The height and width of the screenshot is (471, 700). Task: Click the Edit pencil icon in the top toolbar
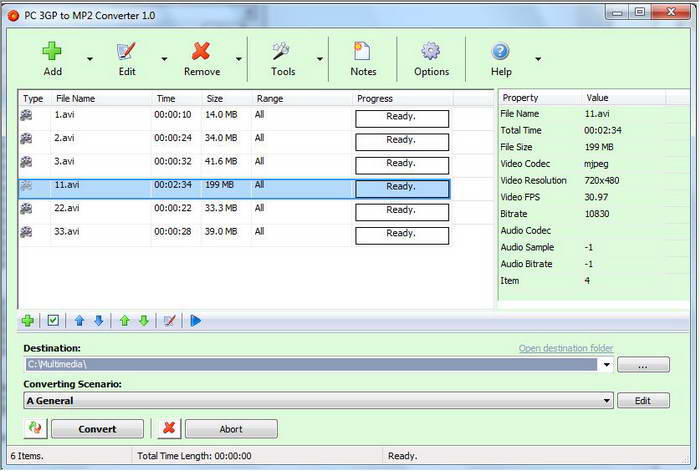click(x=126, y=51)
